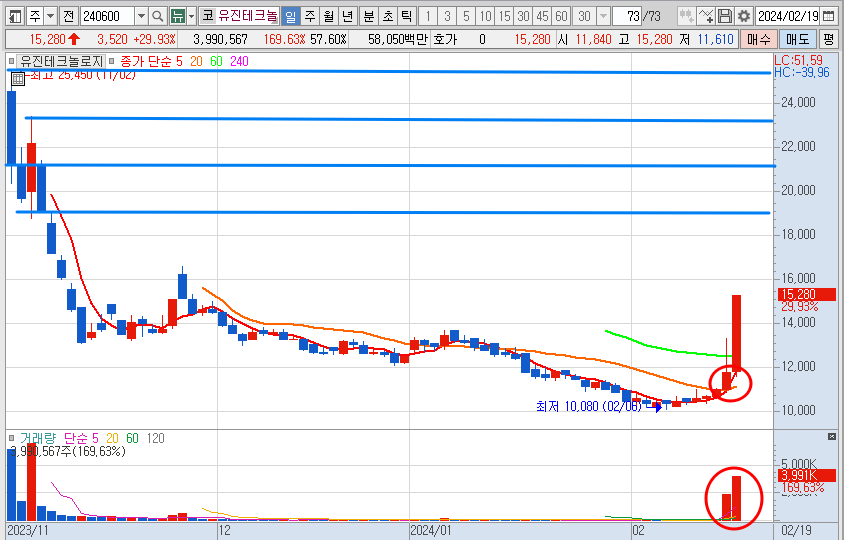Click green 60 moving average label

[216, 61]
